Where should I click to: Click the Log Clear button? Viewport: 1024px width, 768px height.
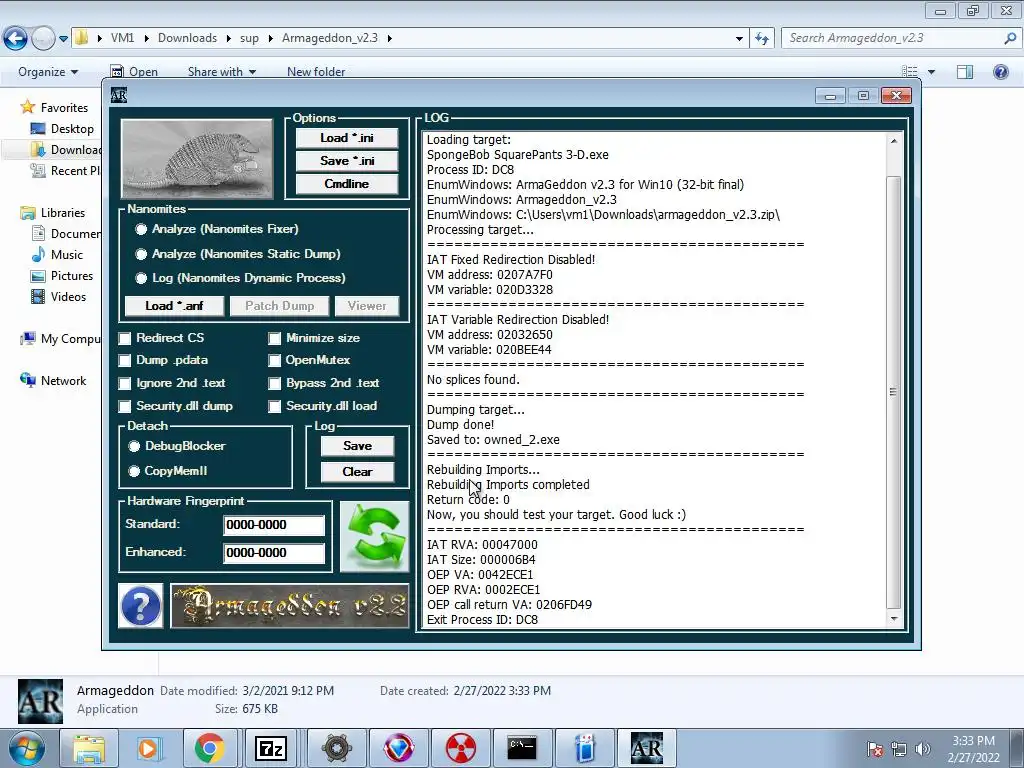pyautogui.click(x=357, y=472)
